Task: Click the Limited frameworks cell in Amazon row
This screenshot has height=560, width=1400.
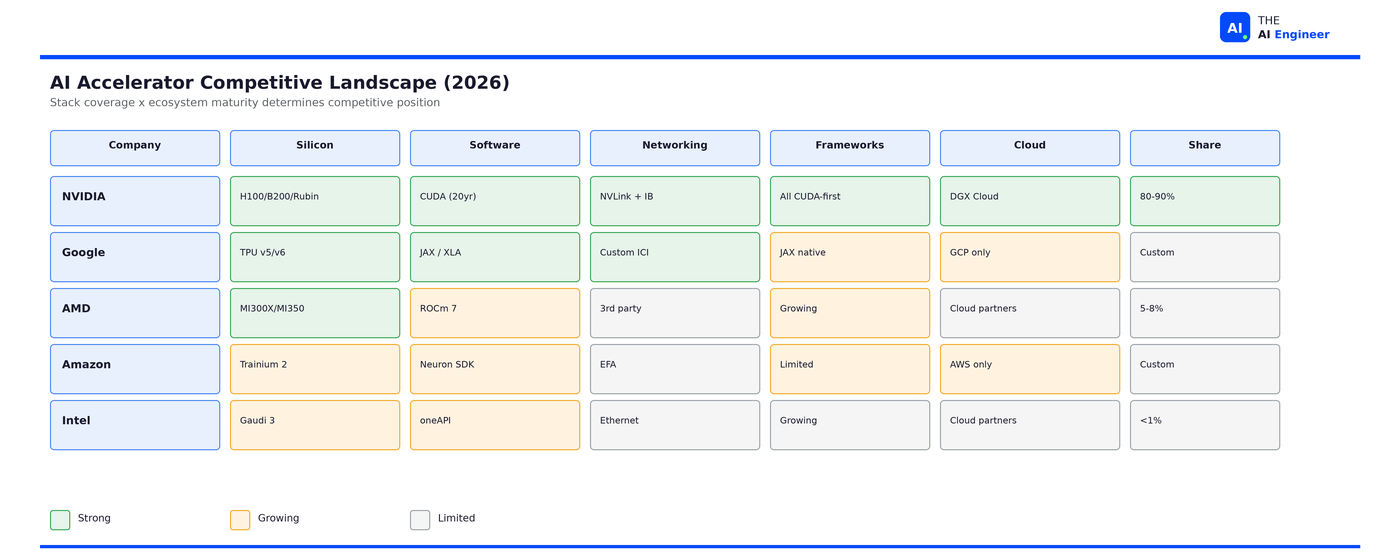Action: point(850,369)
